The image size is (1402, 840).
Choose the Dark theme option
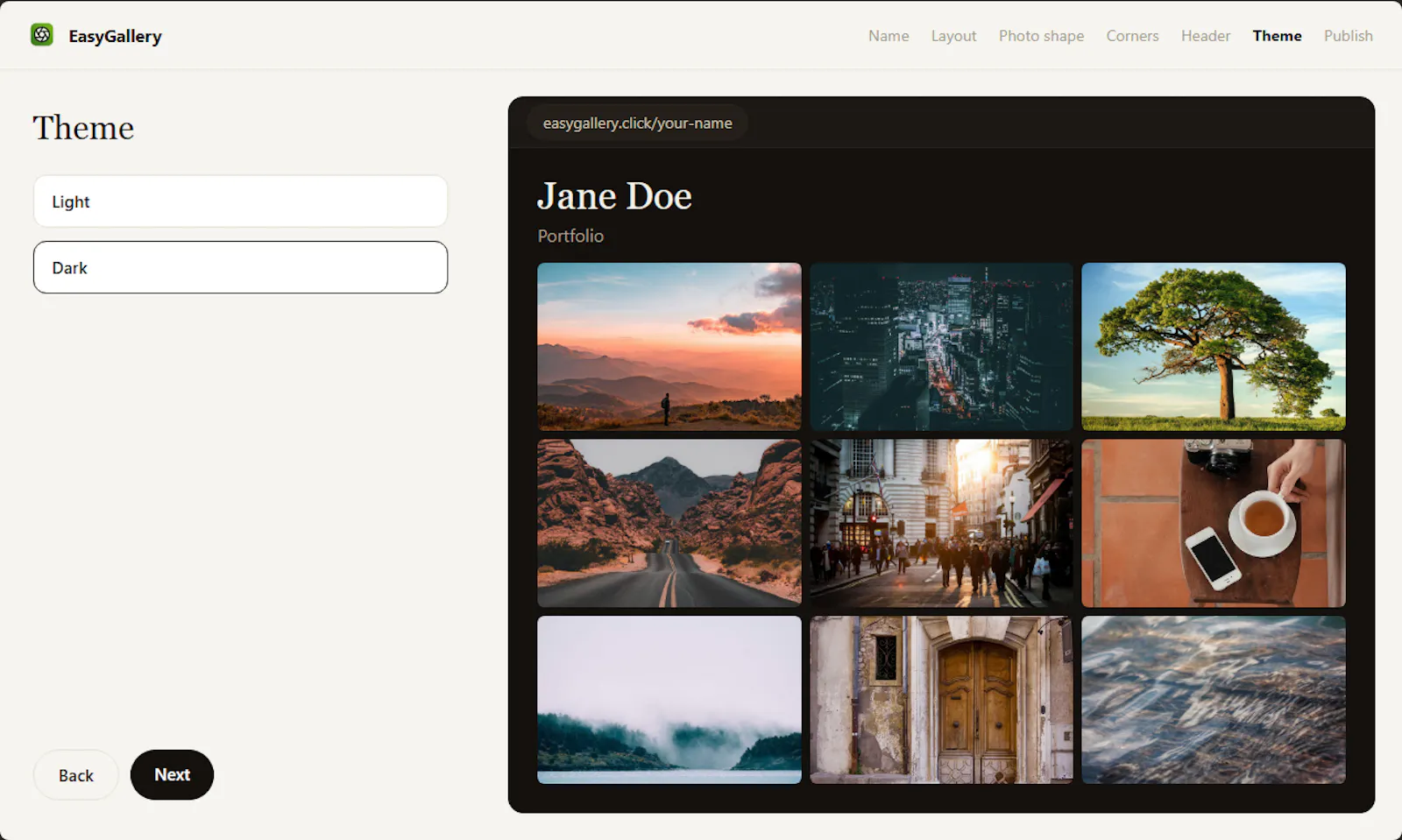pos(240,267)
